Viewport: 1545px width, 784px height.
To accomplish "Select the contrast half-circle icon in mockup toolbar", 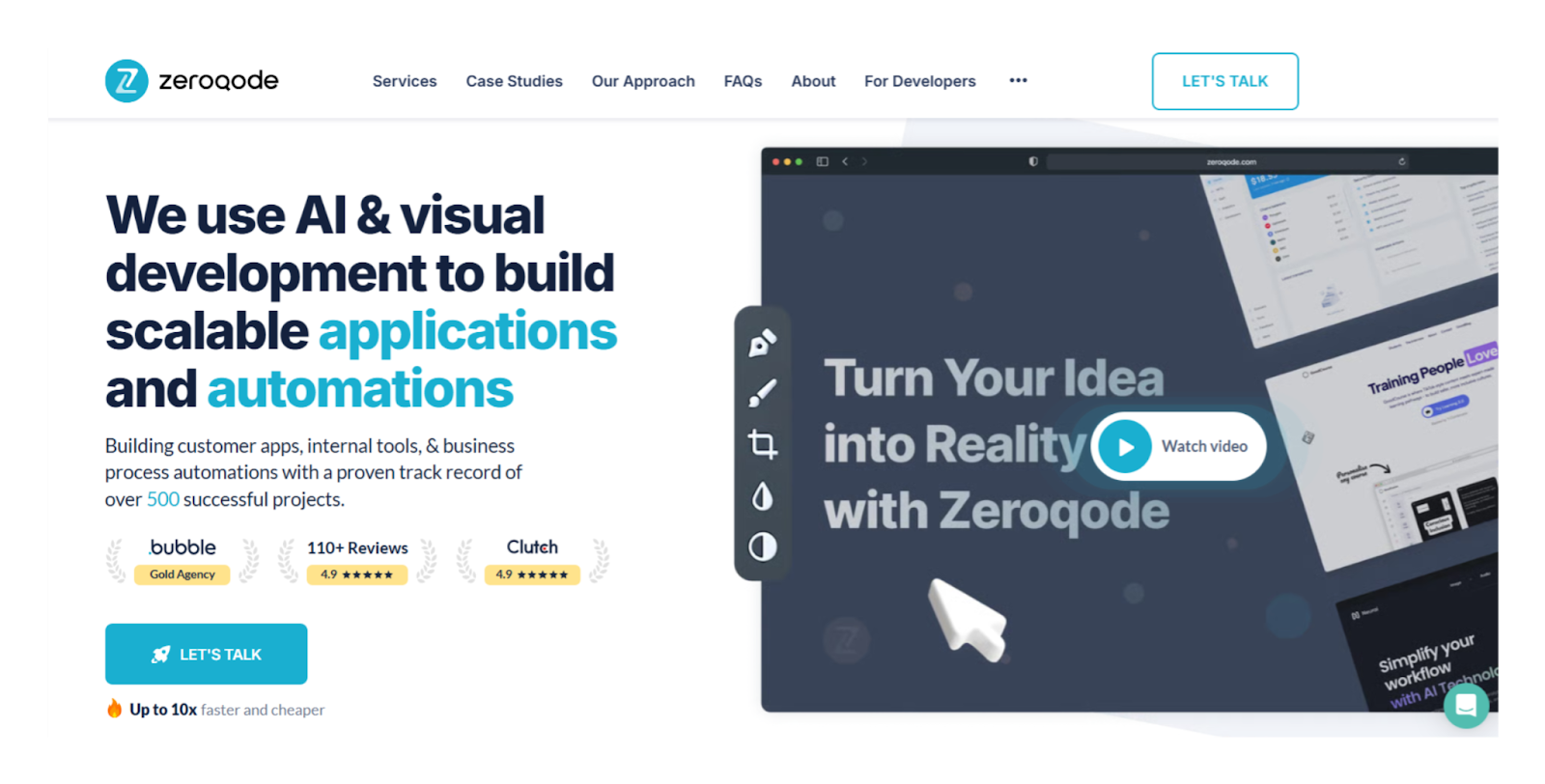I will coord(763,547).
